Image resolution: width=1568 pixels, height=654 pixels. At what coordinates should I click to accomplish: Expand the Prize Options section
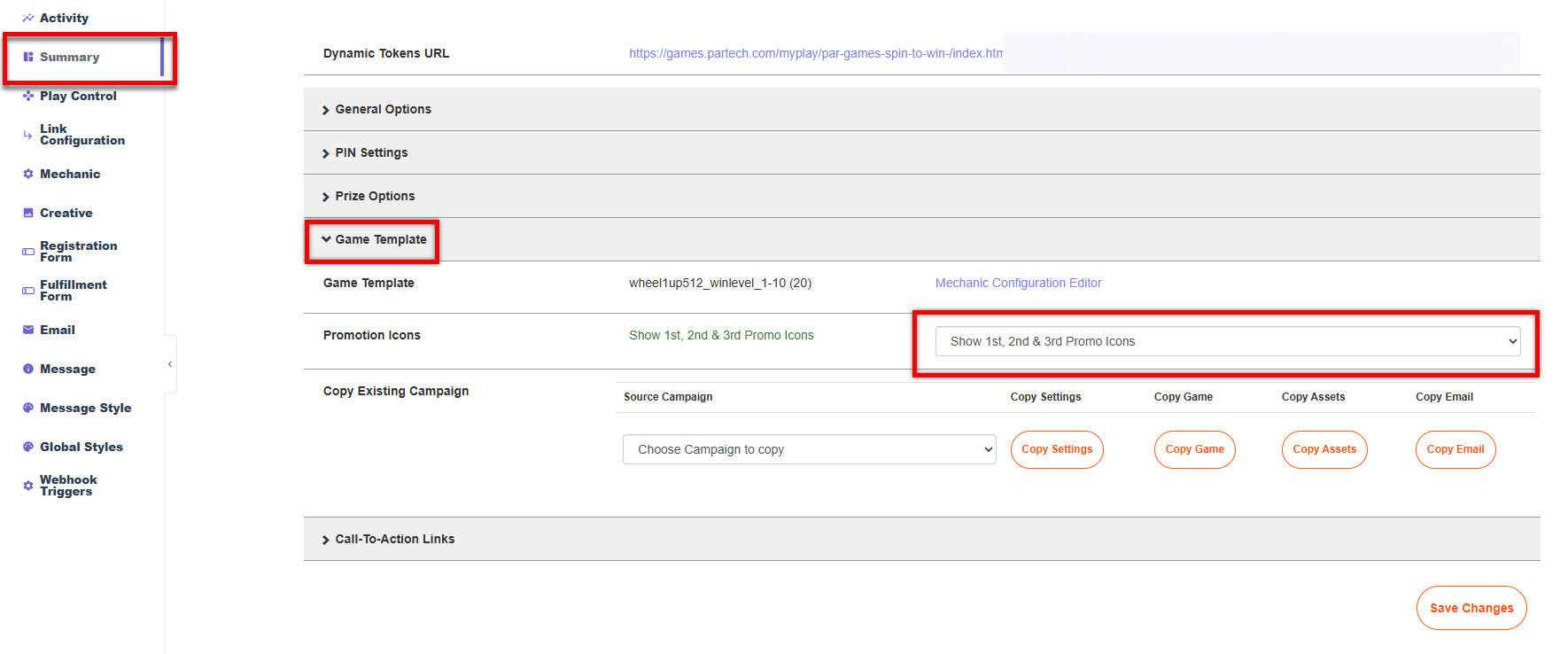pos(921,196)
